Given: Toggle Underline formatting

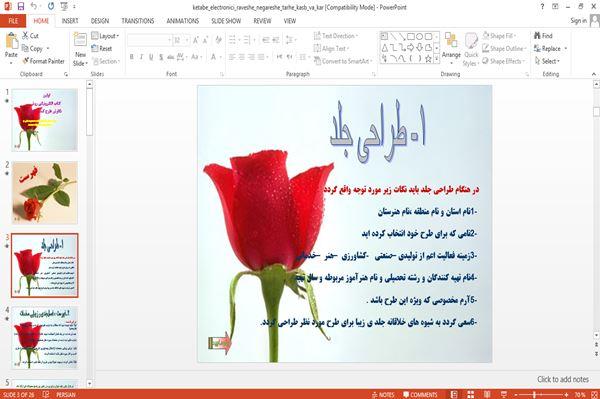Looking at the screenshot, I should (151, 57).
